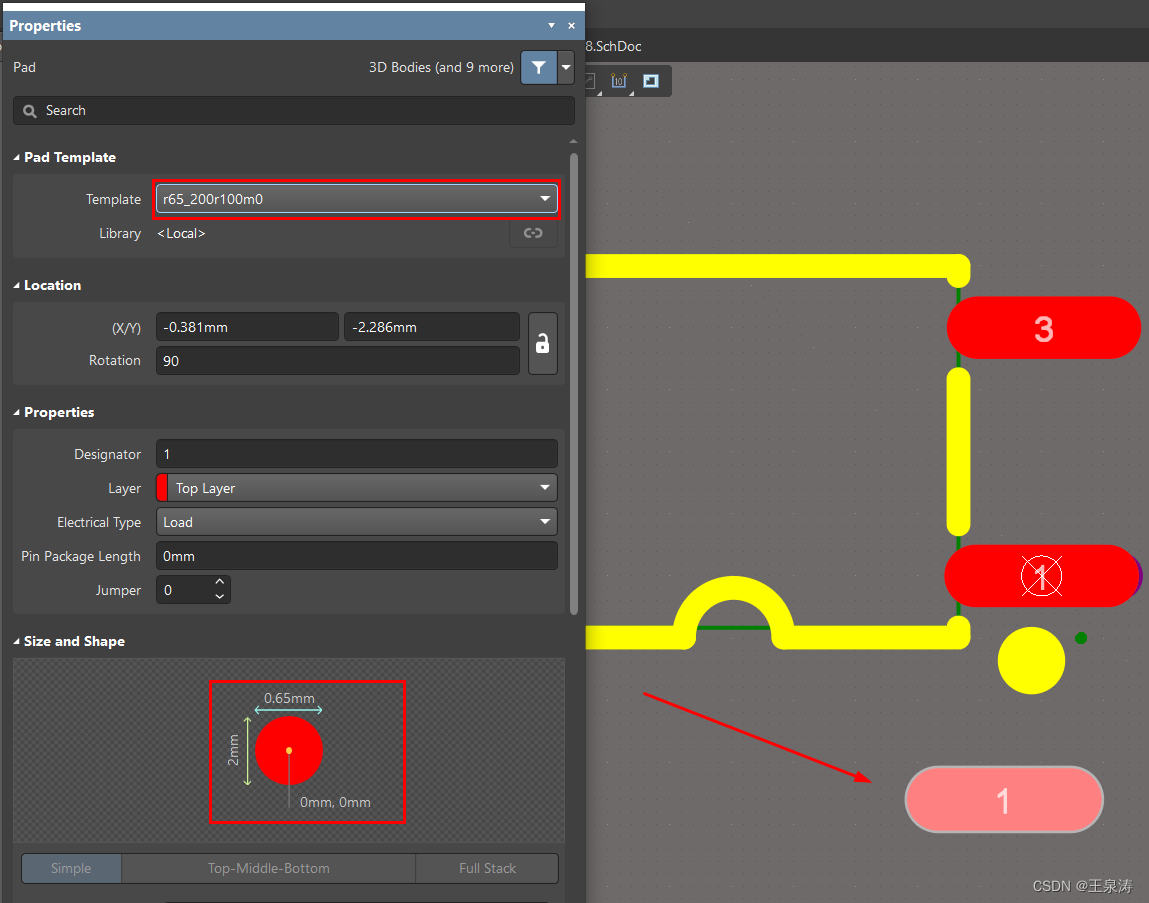Click the red Top Layer color swatch
This screenshot has height=903, width=1149.
tap(162, 488)
